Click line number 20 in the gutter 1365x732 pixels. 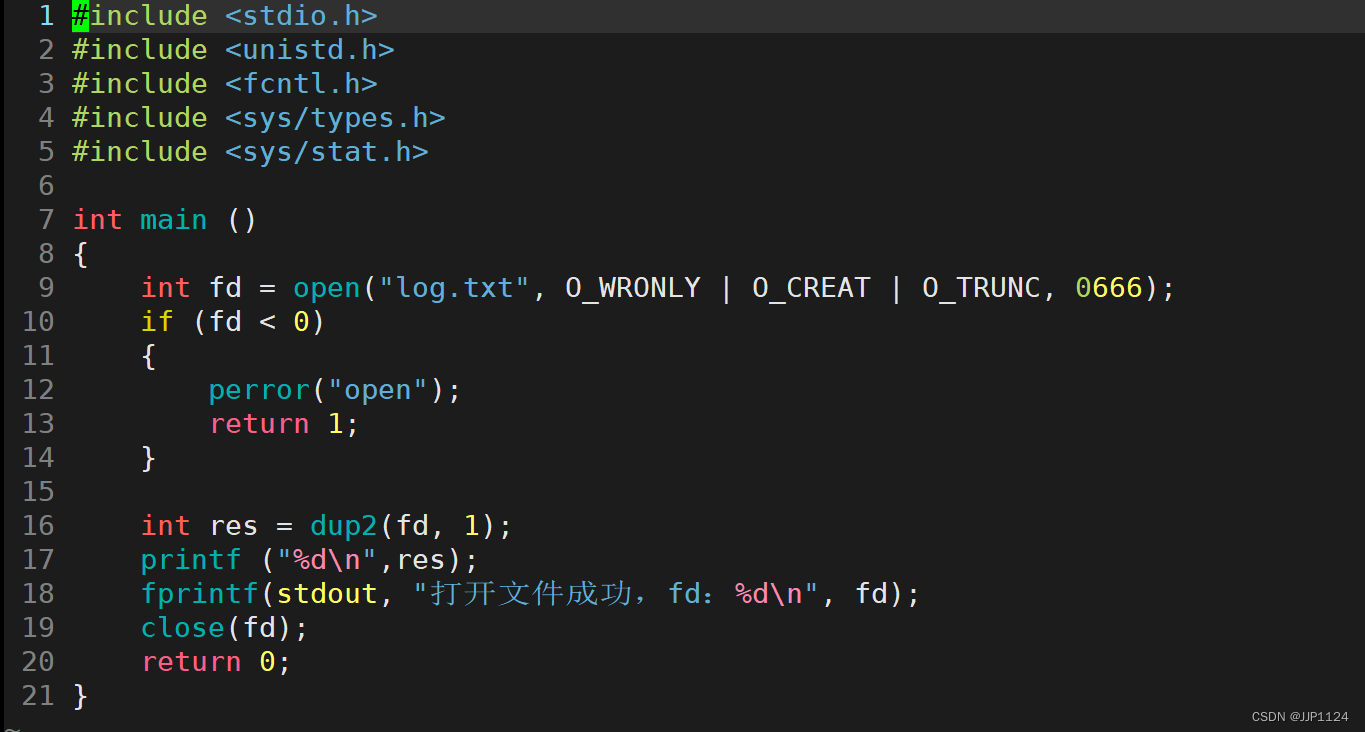click(38, 662)
